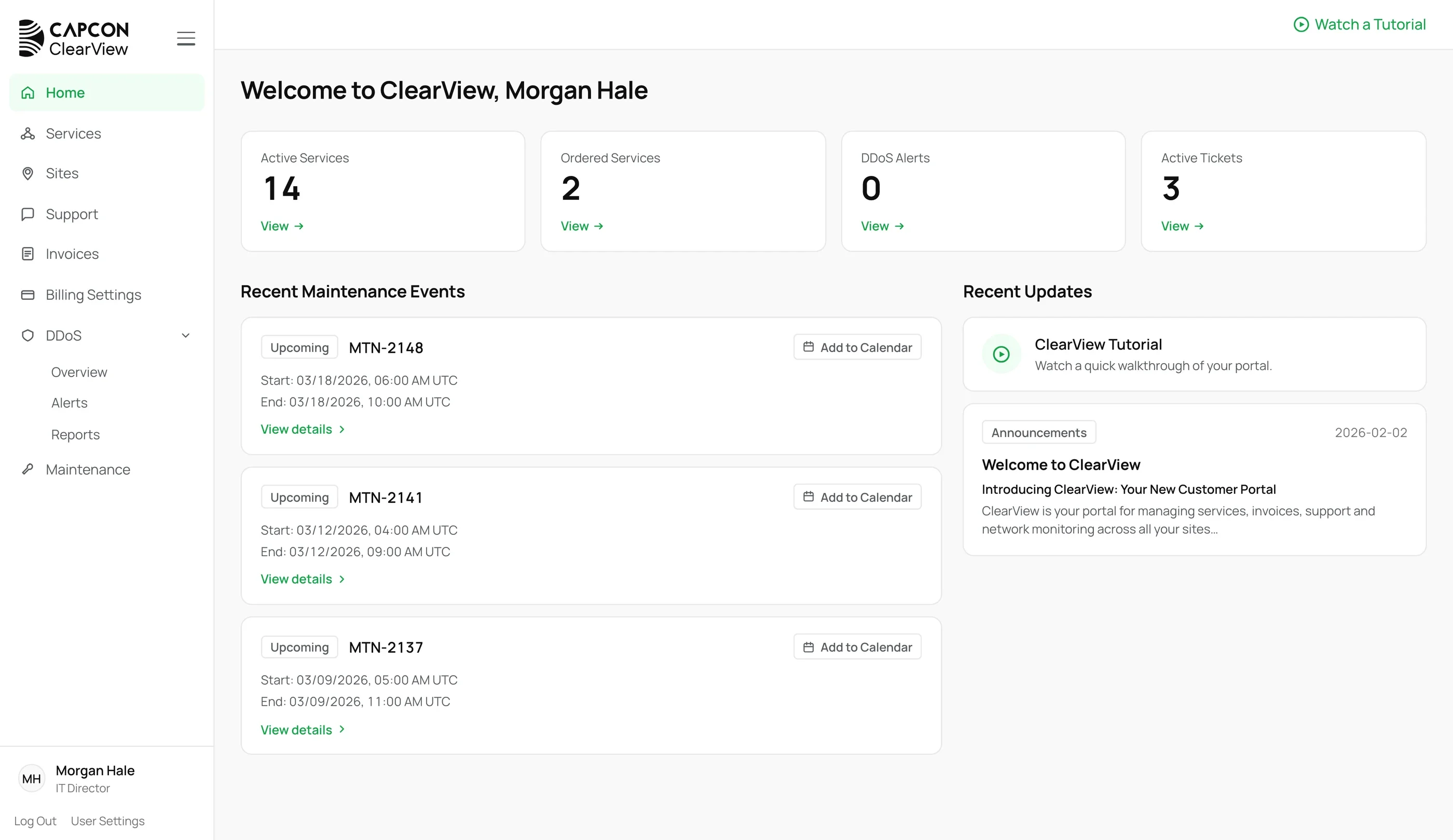Click the Invoices document icon
The height and width of the screenshot is (840, 1453).
(x=28, y=254)
